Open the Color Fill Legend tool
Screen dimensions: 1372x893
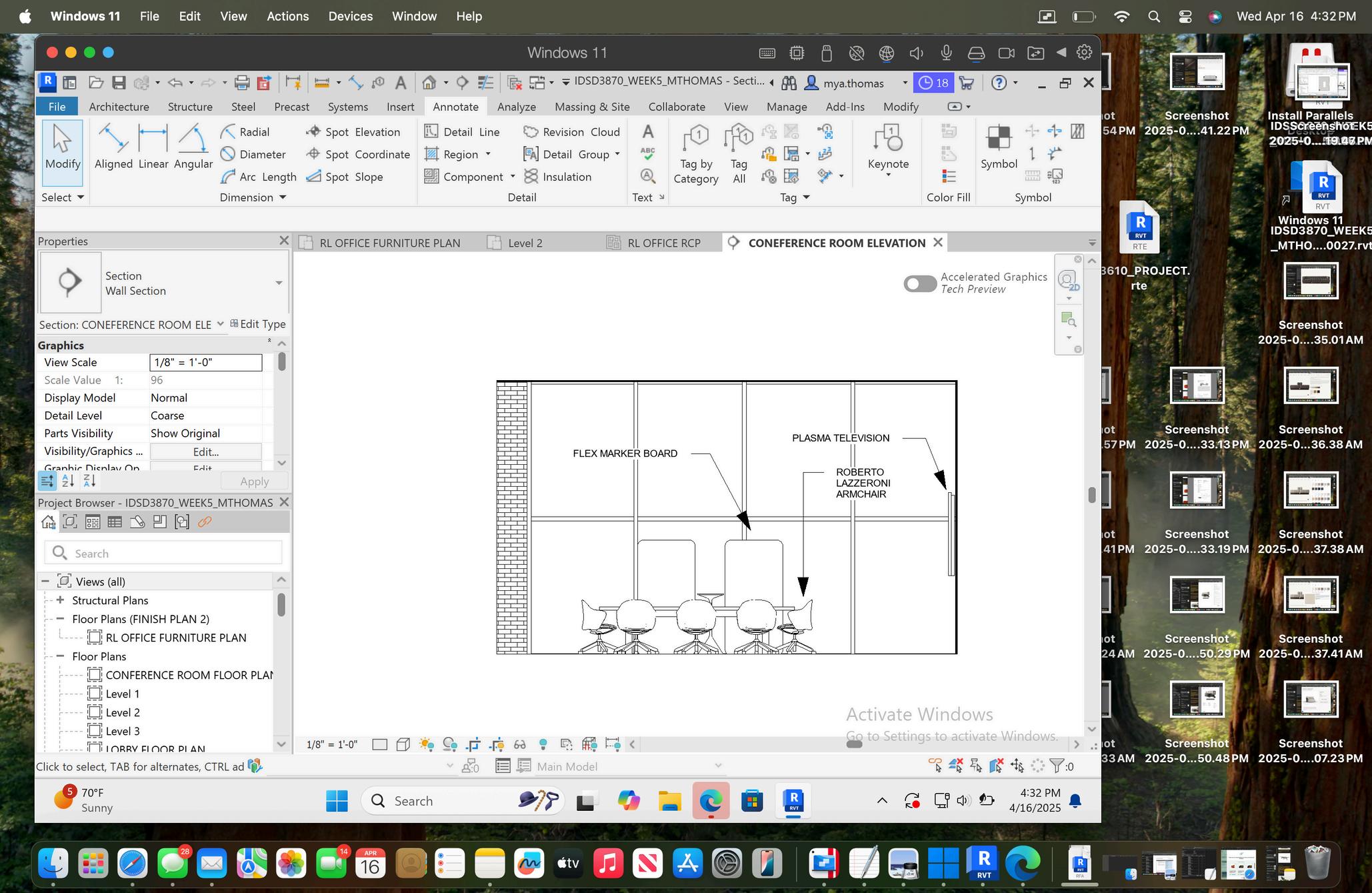(949, 176)
